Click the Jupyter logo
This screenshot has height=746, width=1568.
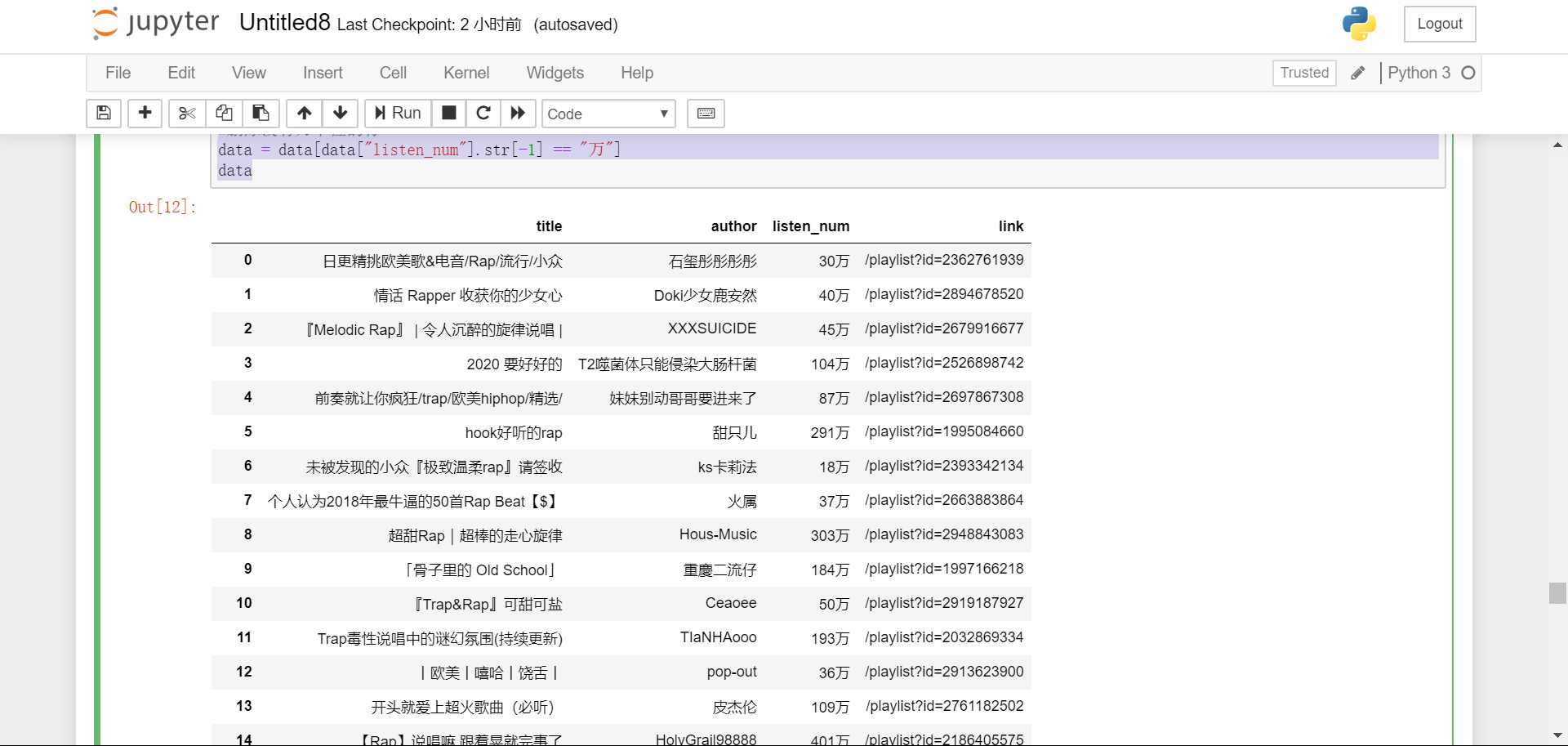point(156,23)
